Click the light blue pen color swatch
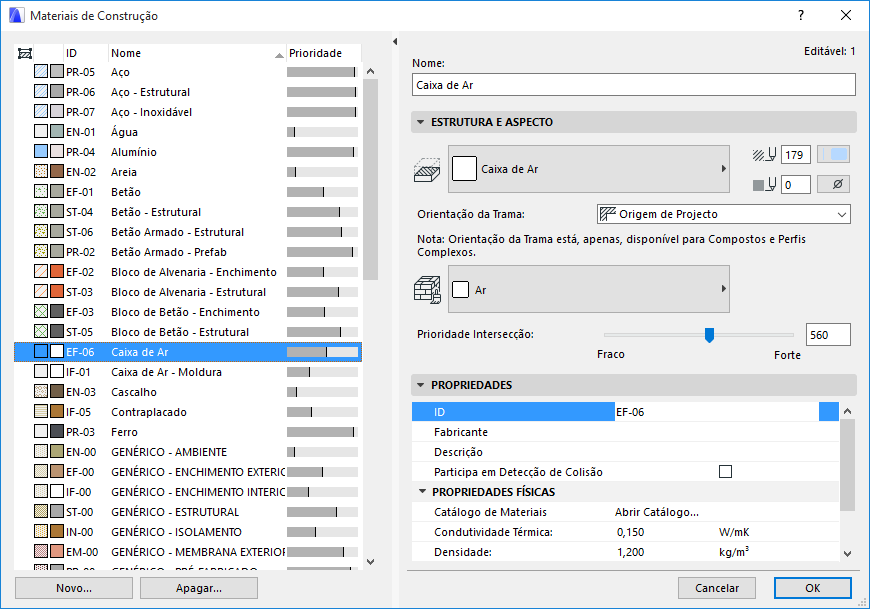Viewport: 870px width, 609px height. click(833, 155)
